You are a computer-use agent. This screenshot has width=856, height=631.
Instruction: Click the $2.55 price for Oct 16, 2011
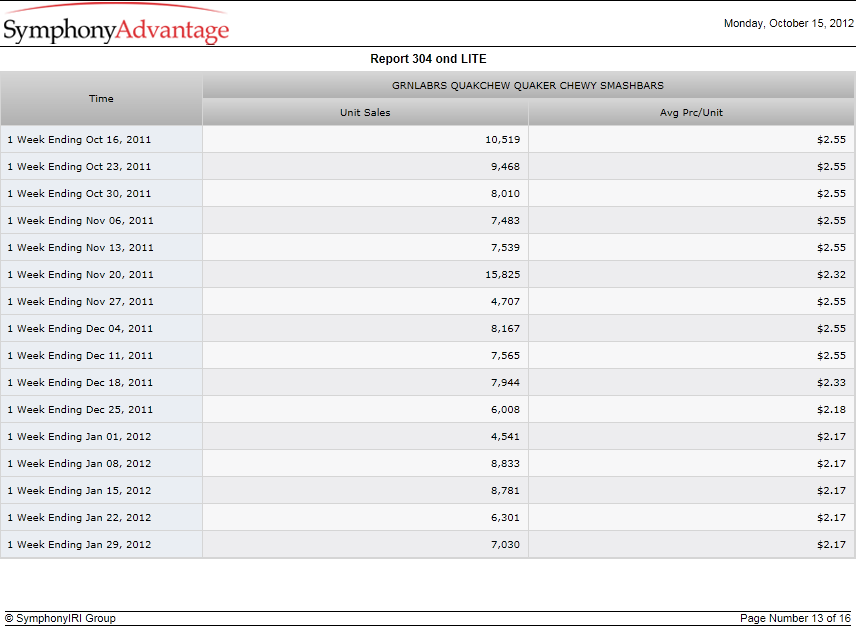(831, 140)
